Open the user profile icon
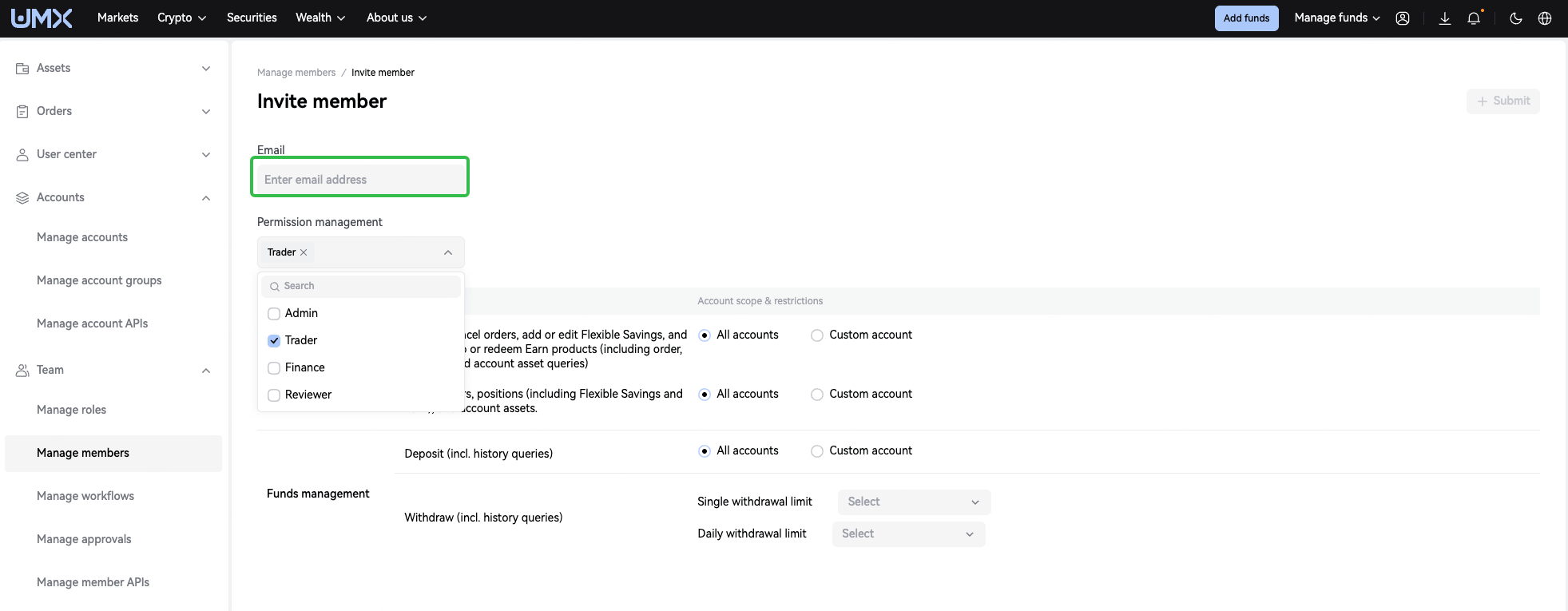This screenshot has height=611, width=1568. click(1403, 18)
